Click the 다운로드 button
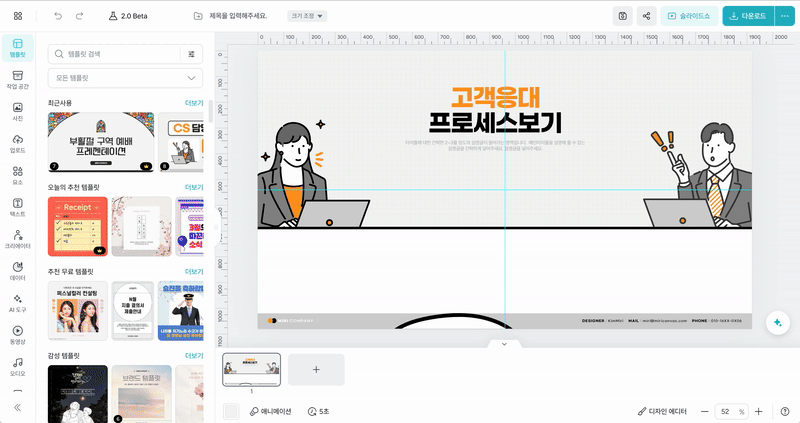Viewport: 800px width, 423px height. point(745,16)
